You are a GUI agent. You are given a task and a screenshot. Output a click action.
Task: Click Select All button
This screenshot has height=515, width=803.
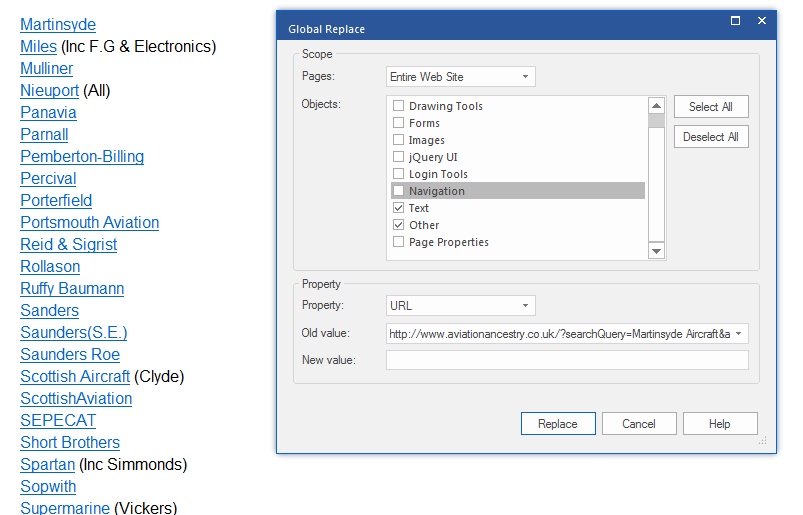[x=711, y=107]
